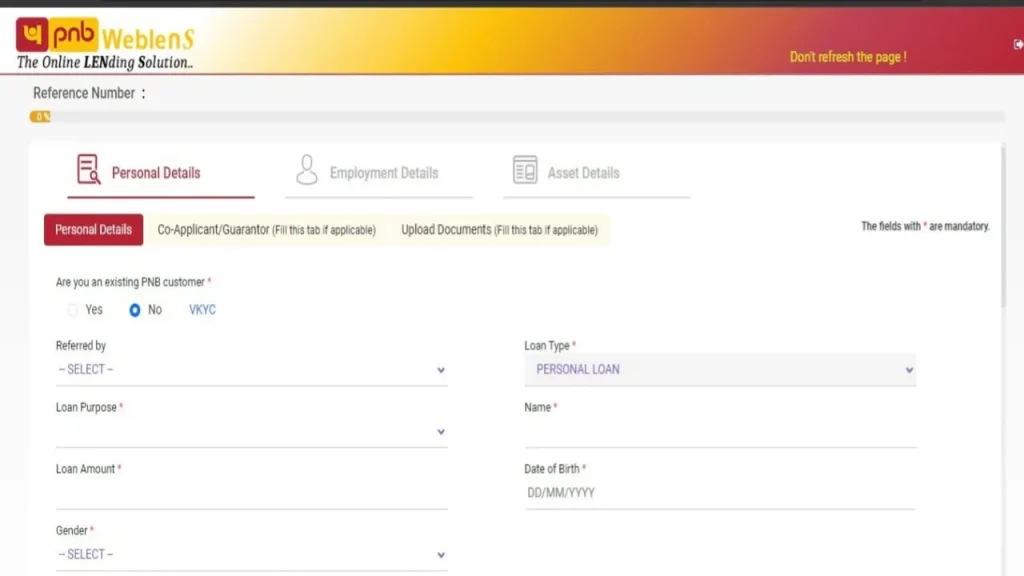This screenshot has width=1024, height=576.
Task: Switch to Employment Details tab
Action: pyautogui.click(x=384, y=173)
